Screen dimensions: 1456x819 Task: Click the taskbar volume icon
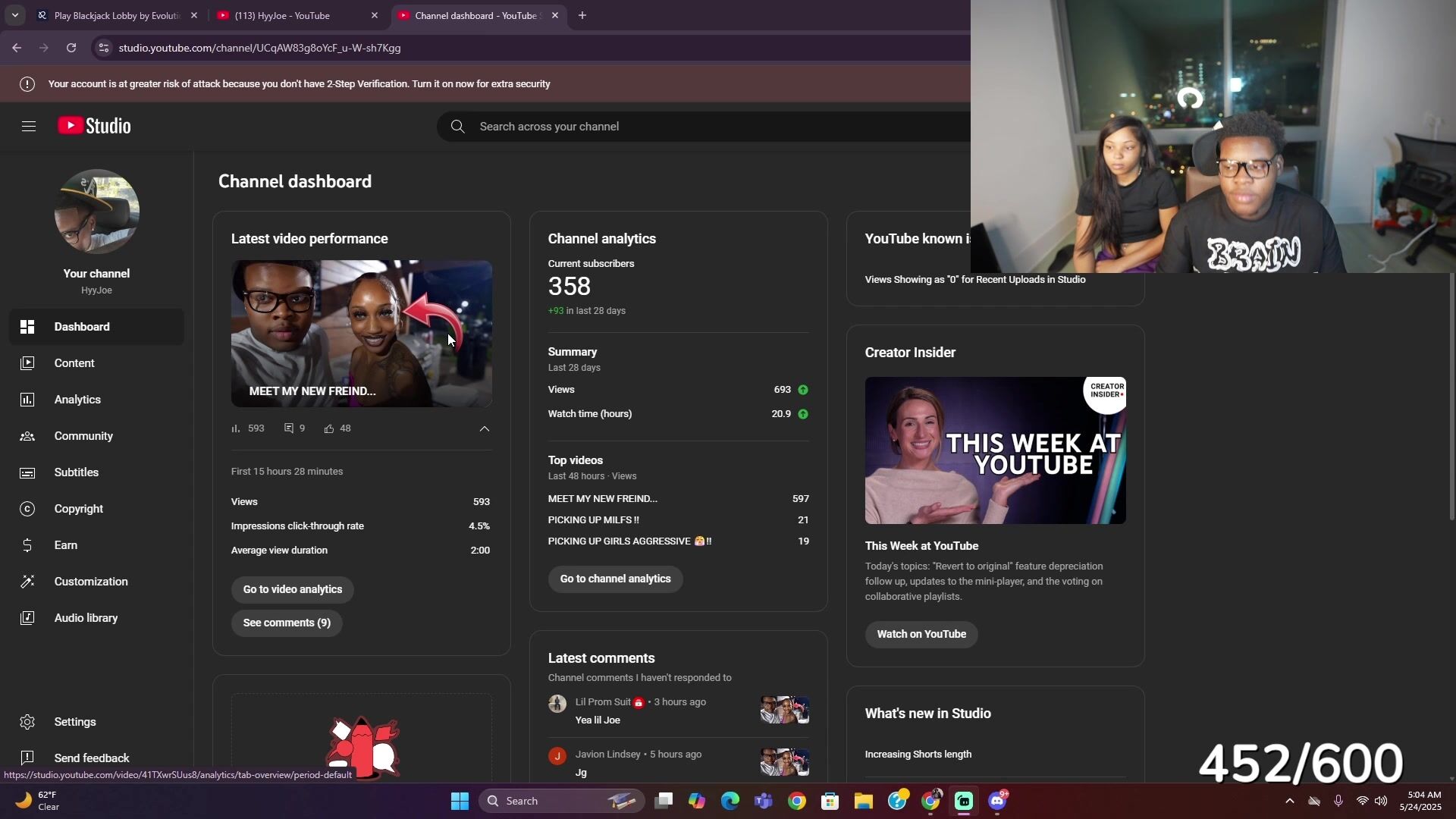[x=1381, y=801]
